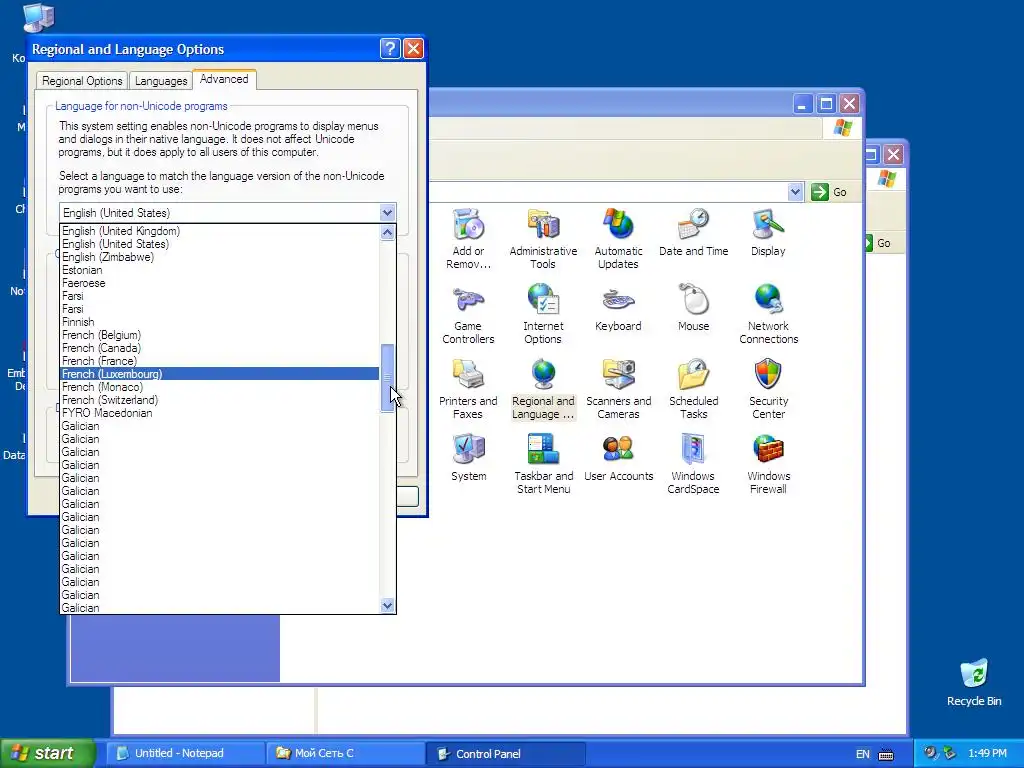
Task: Choose English (United Kingdom) from list
Action: point(219,231)
